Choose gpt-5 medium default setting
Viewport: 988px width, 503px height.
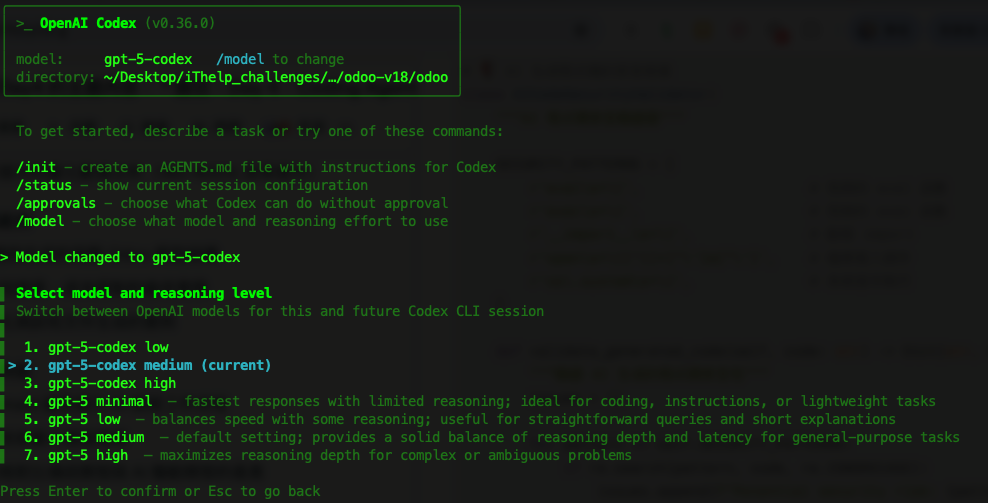(x=491, y=437)
